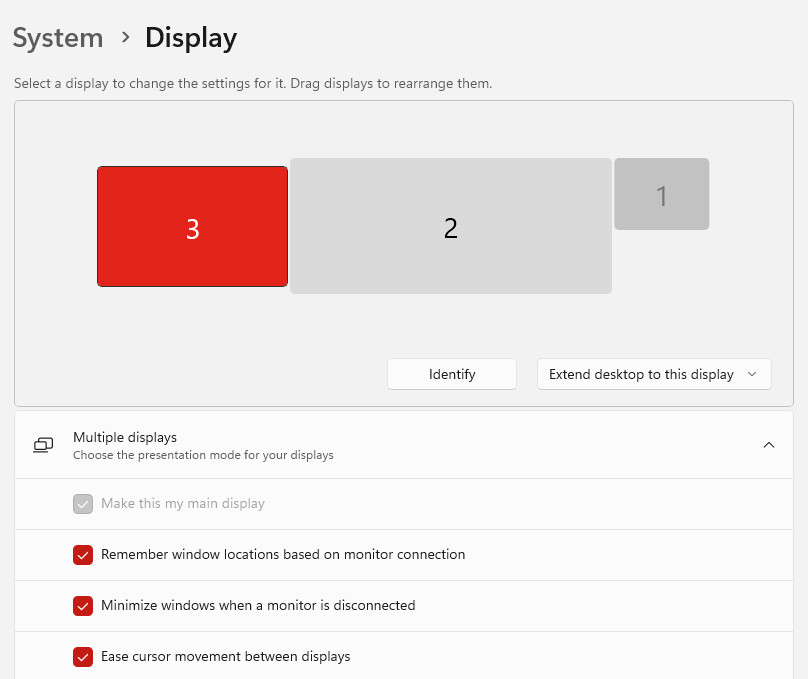The width and height of the screenshot is (808, 679).
Task: Select display 3 in the arrangement
Action: coord(192,227)
